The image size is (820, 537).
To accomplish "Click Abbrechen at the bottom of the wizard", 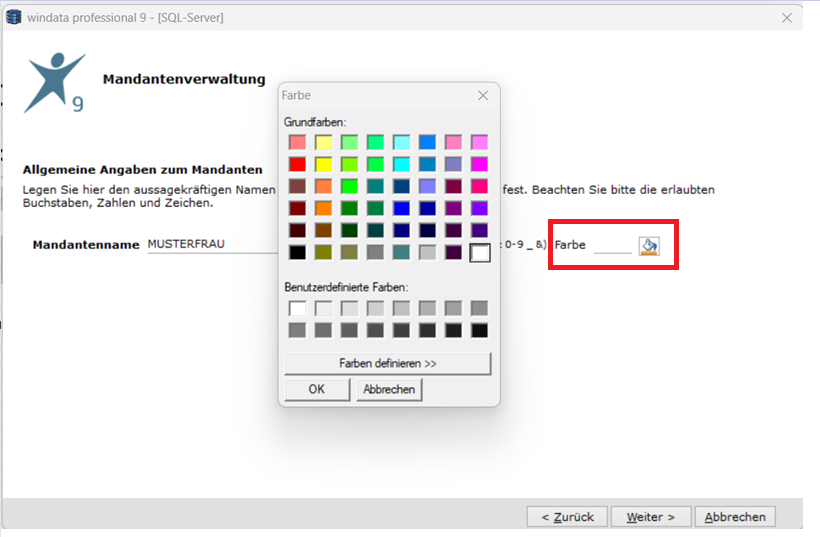I will (735, 517).
